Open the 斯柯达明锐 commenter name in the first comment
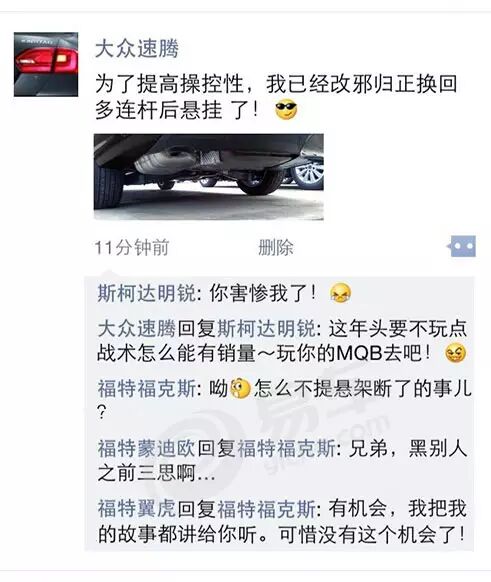The height and width of the screenshot is (582, 491). point(147,293)
